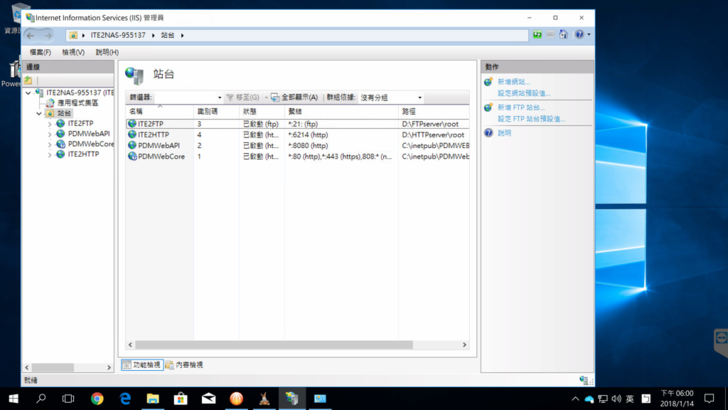Click the back navigation arrow

click(31, 35)
